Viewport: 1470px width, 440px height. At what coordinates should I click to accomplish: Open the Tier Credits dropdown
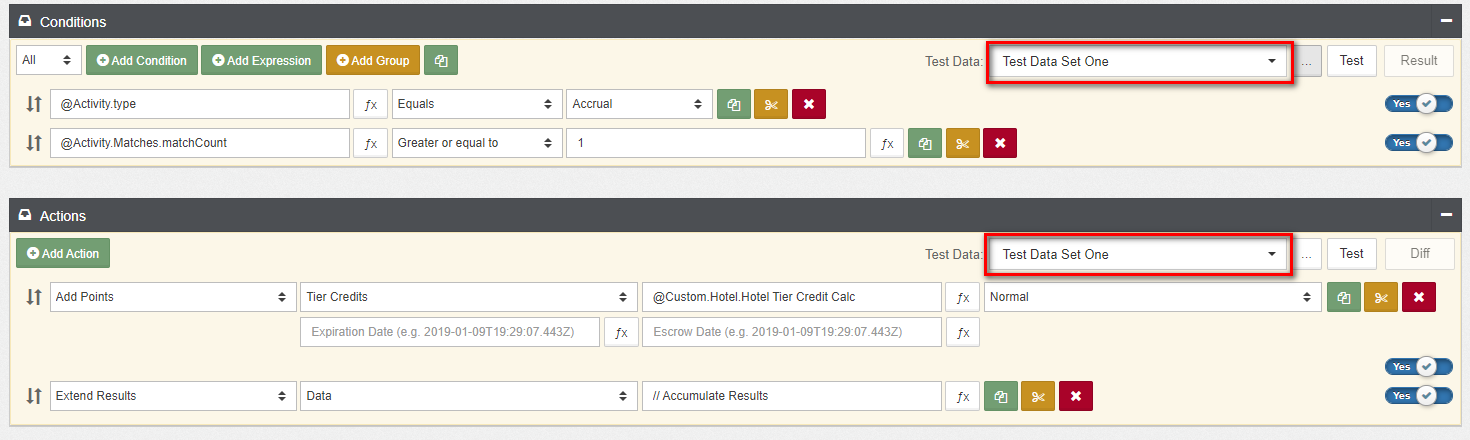[468, 297]
